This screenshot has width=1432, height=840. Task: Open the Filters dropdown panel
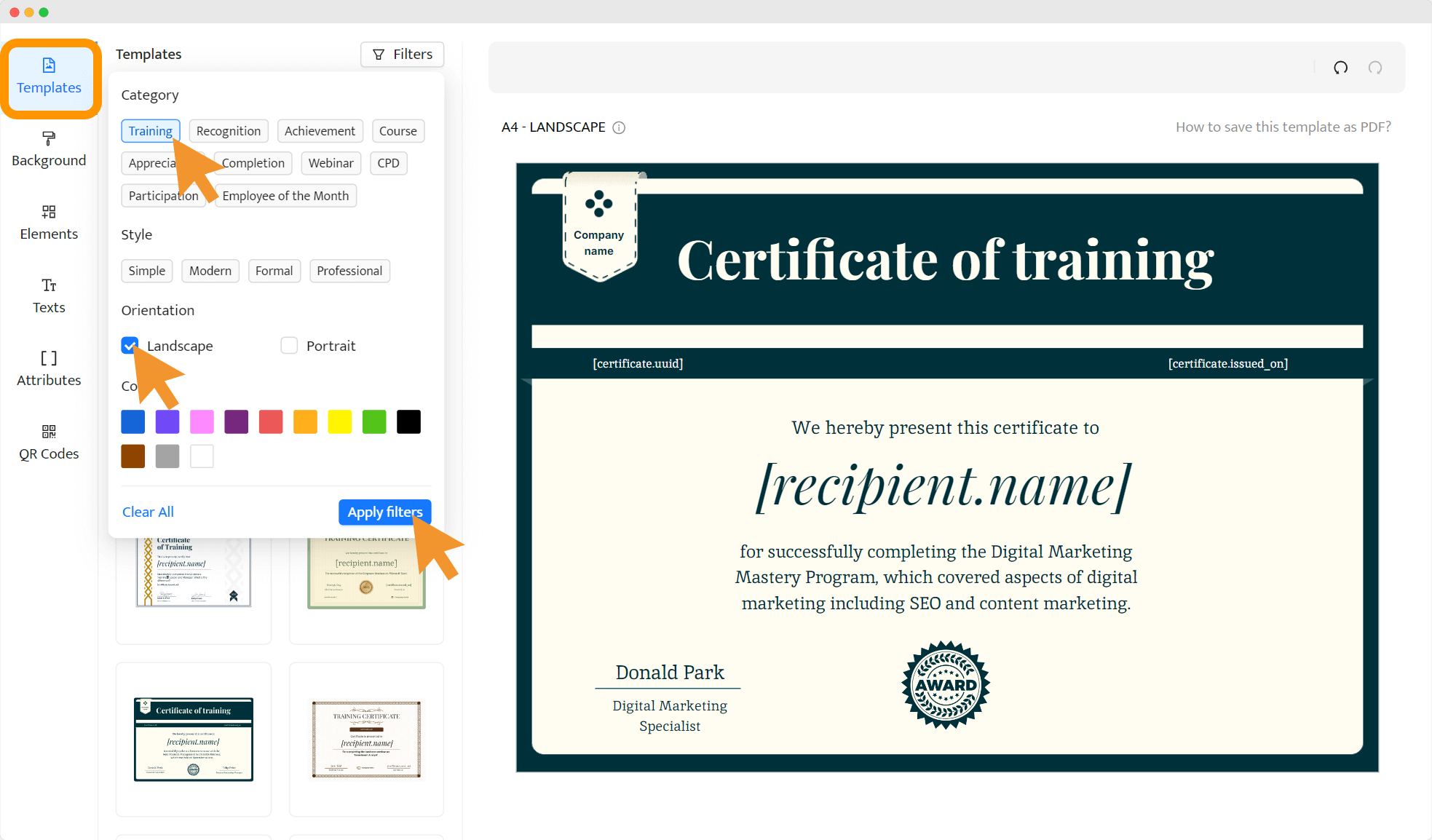click(401, 54)
